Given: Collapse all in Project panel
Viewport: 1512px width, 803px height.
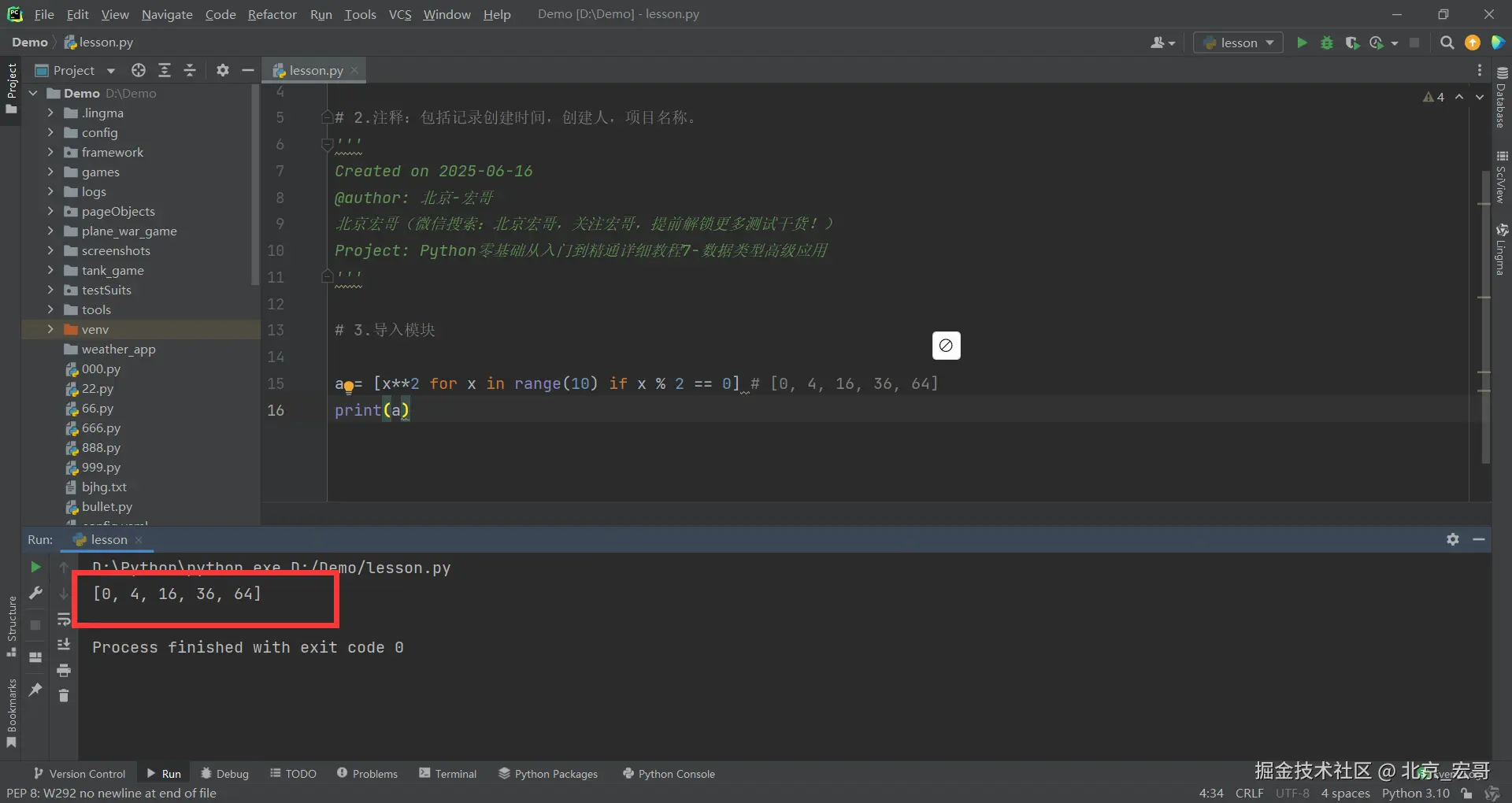Looking at the screenshot, I should [x=190, y=70].
